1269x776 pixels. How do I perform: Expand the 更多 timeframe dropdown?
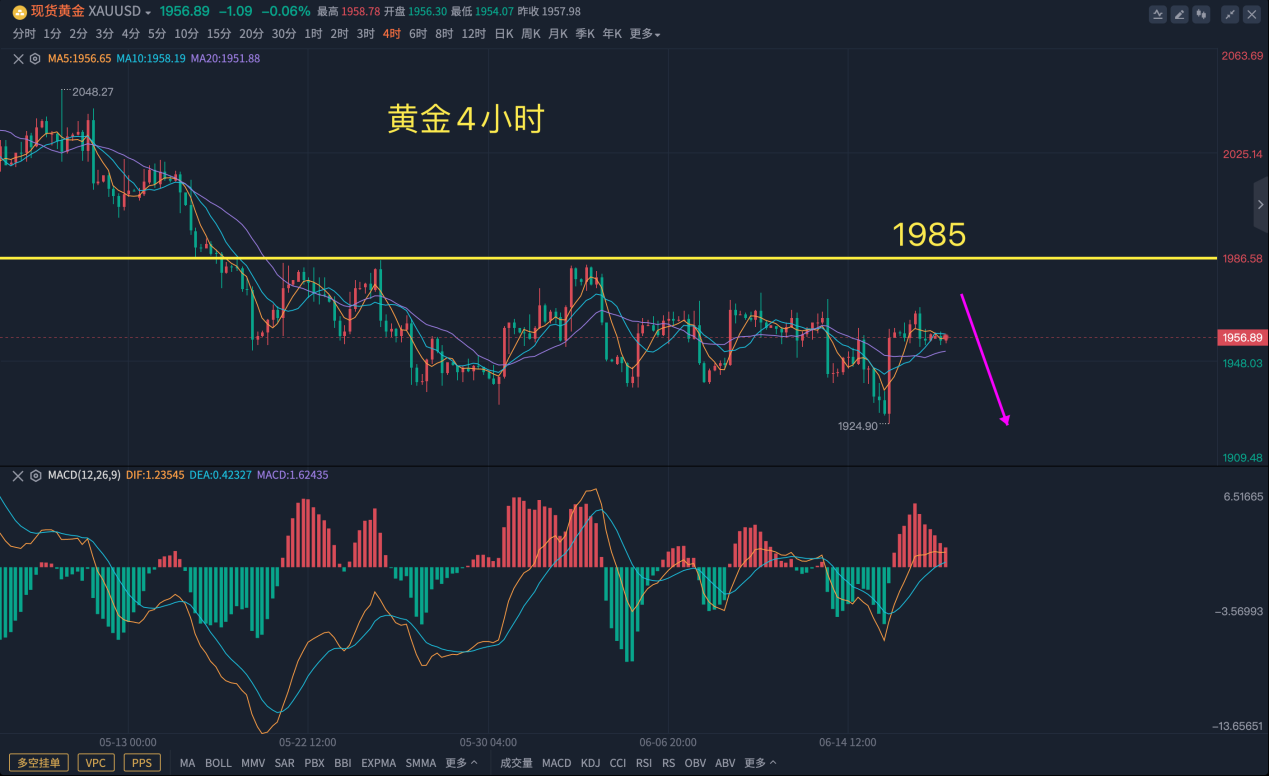(644, 34)
